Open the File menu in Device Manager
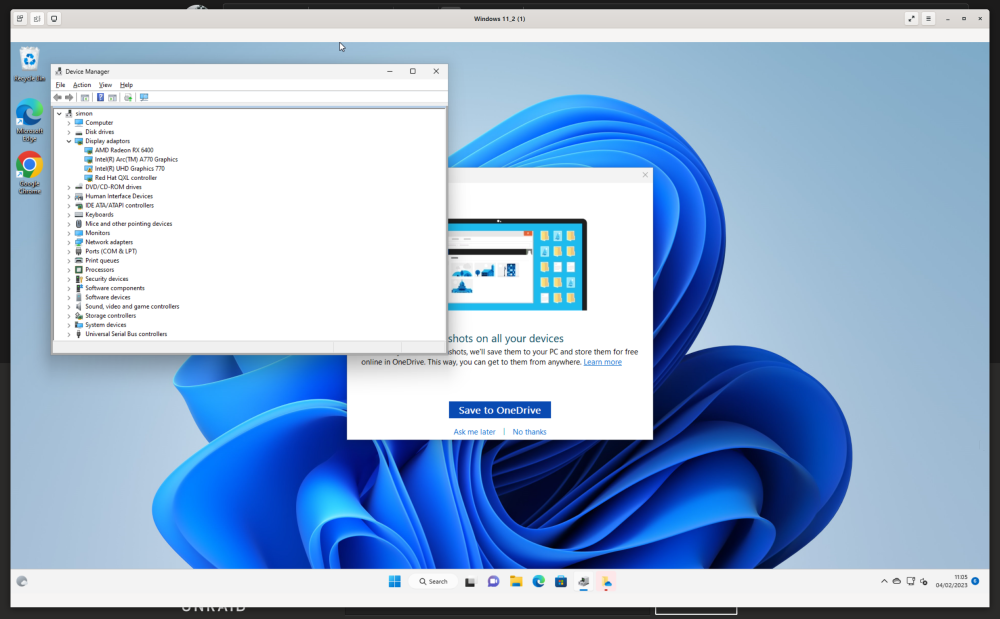Viewport: 1000px width, 619px height. point(61,85)
